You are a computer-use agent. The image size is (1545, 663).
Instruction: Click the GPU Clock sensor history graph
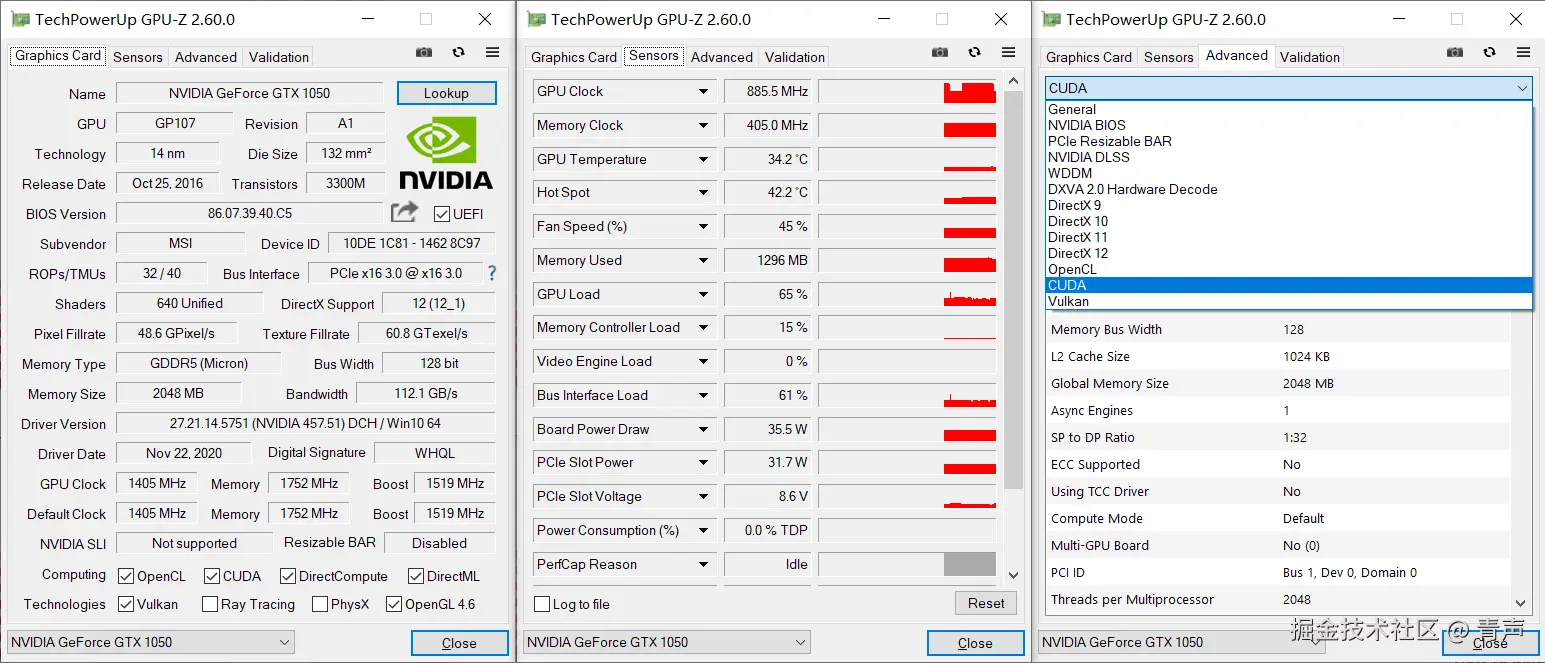(907, 92)
